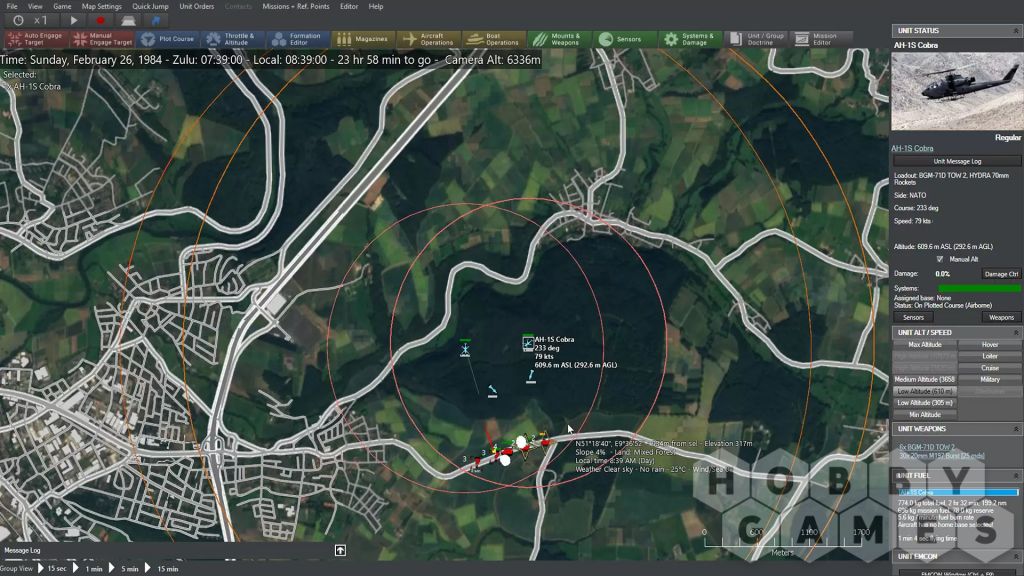Advance time by 1 min
1024x576 pixels.
(89, 568)
